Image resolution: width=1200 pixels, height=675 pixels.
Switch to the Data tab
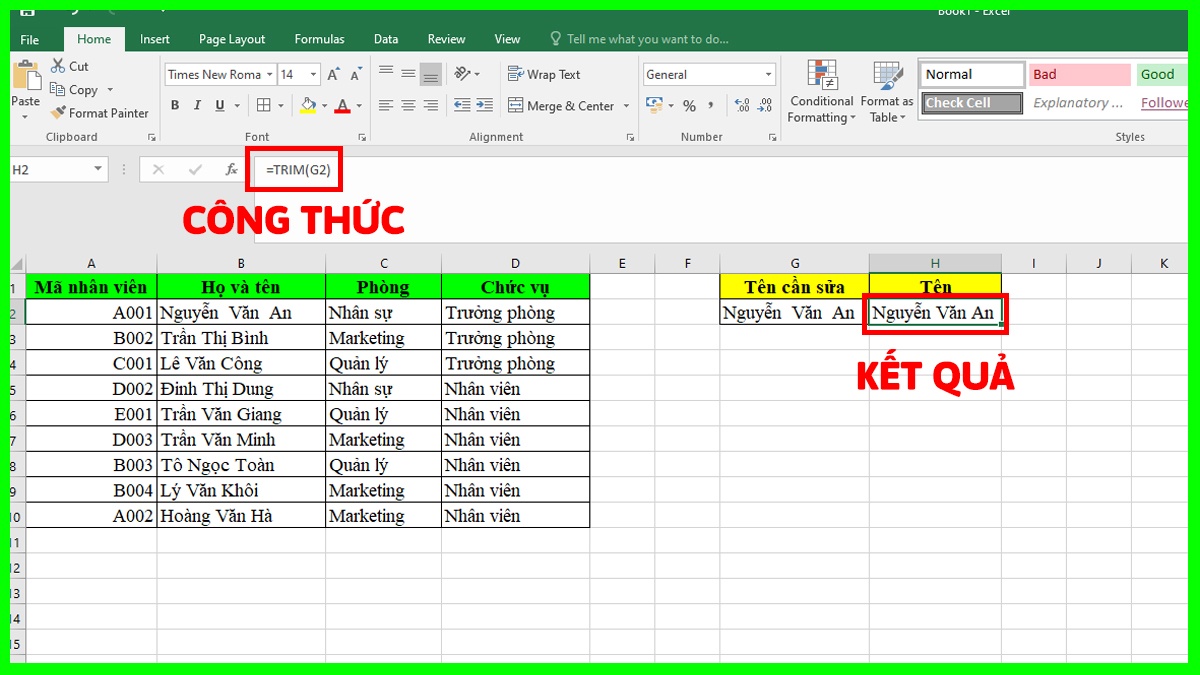tap(386, 39)
